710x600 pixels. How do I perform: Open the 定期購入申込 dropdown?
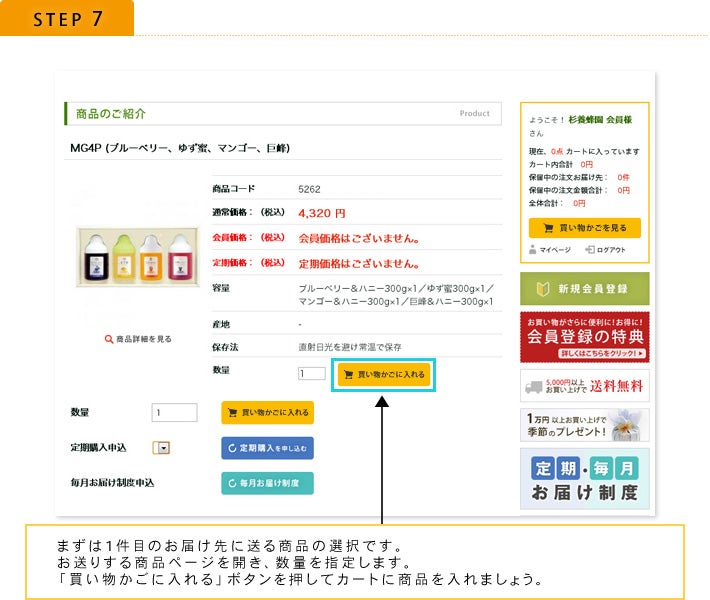(162, 448)
